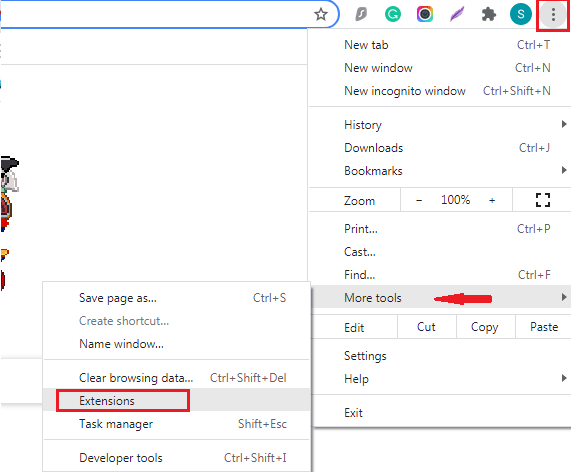Open the purple feather extension icon
This screenshot has height=473, width=571.
click(457, 15)
